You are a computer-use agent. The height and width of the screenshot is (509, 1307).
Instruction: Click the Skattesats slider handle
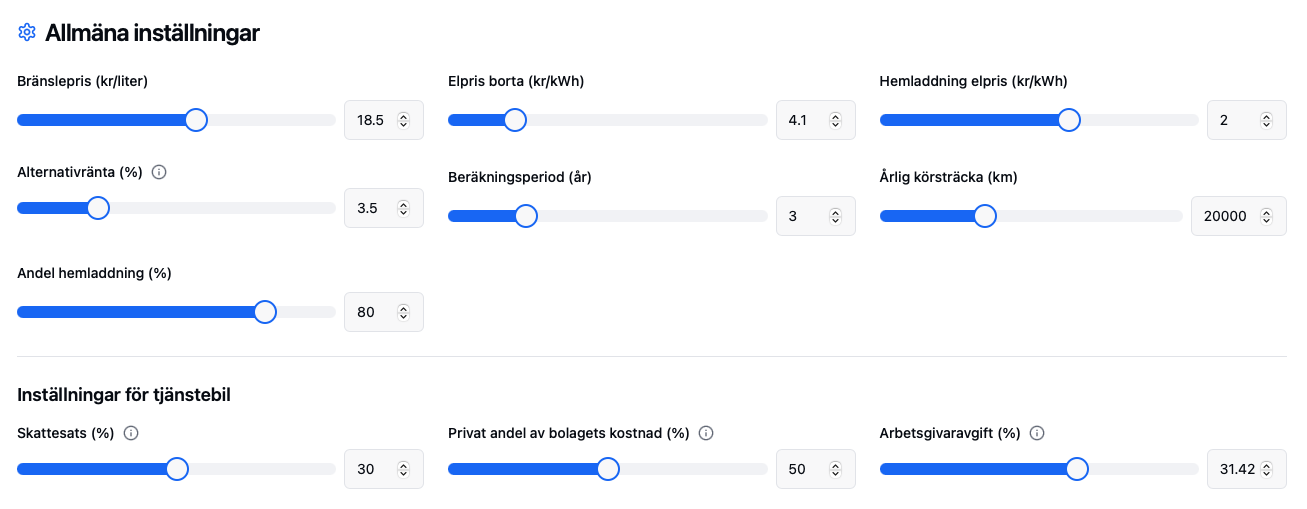pos(177,469)
